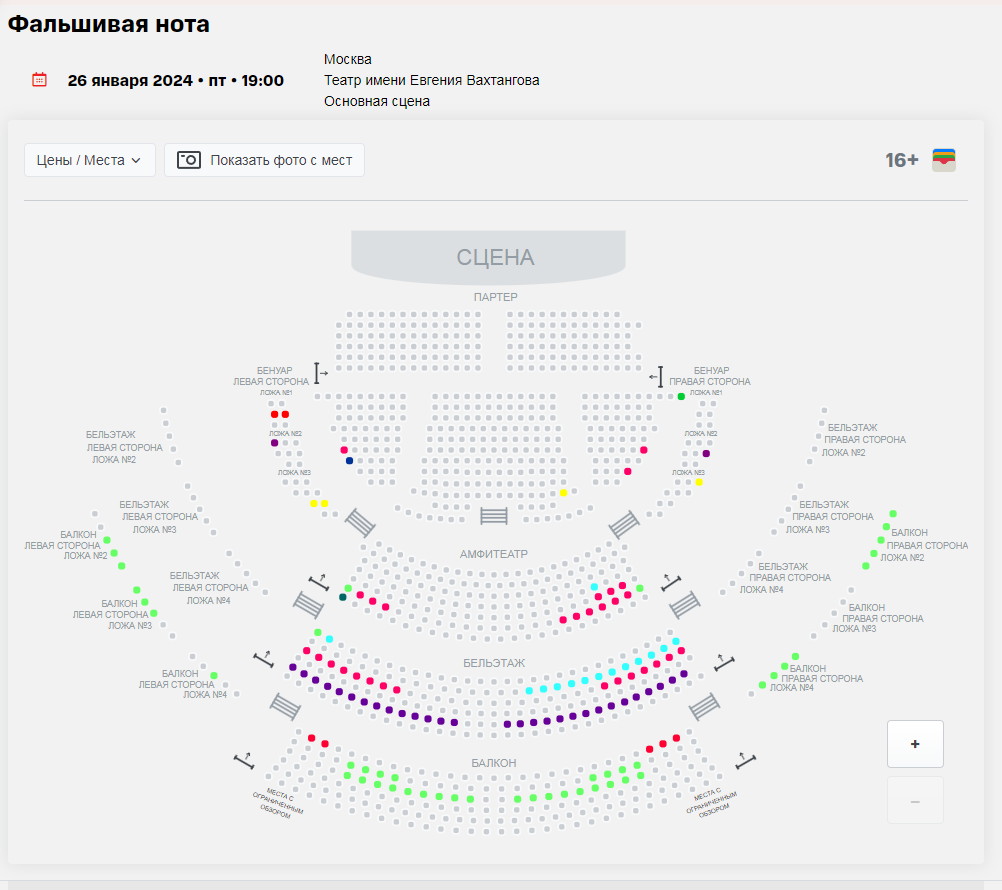Select purple seat in Бенуар правая ложа №2
This screenshot has width=1002, height=890.
pos(706,454)
